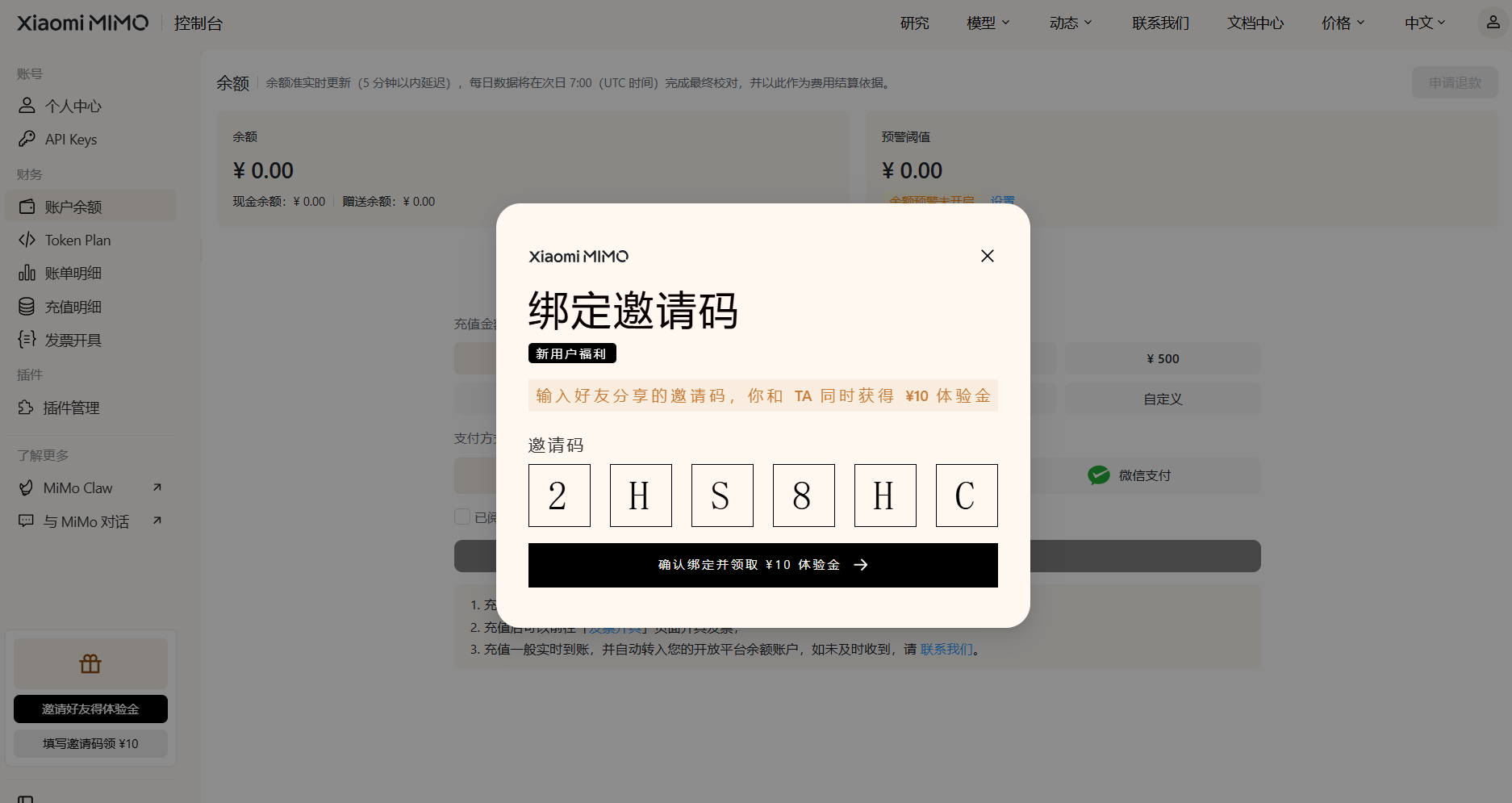The height and width of the screenshot is (803, 1512).
Task: Click the last invite code box with C
Action: 967,496
